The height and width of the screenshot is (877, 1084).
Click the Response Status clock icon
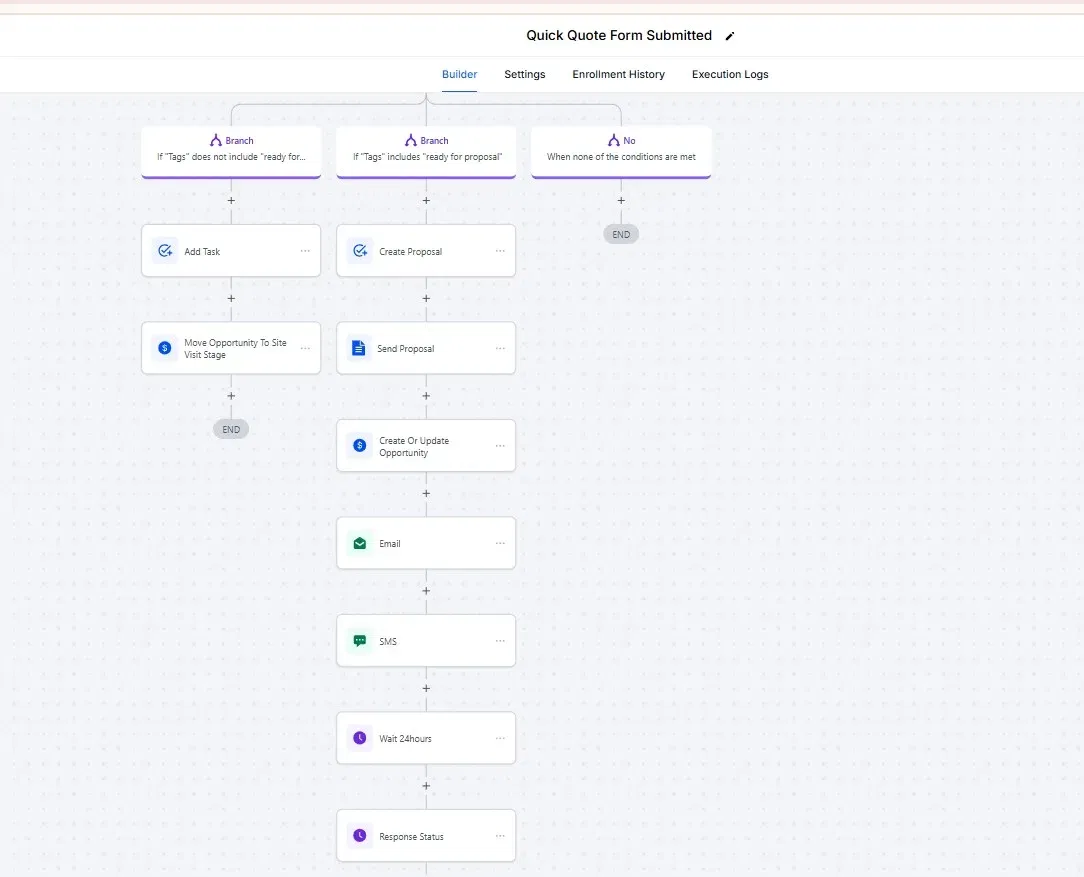coord(360,836)
